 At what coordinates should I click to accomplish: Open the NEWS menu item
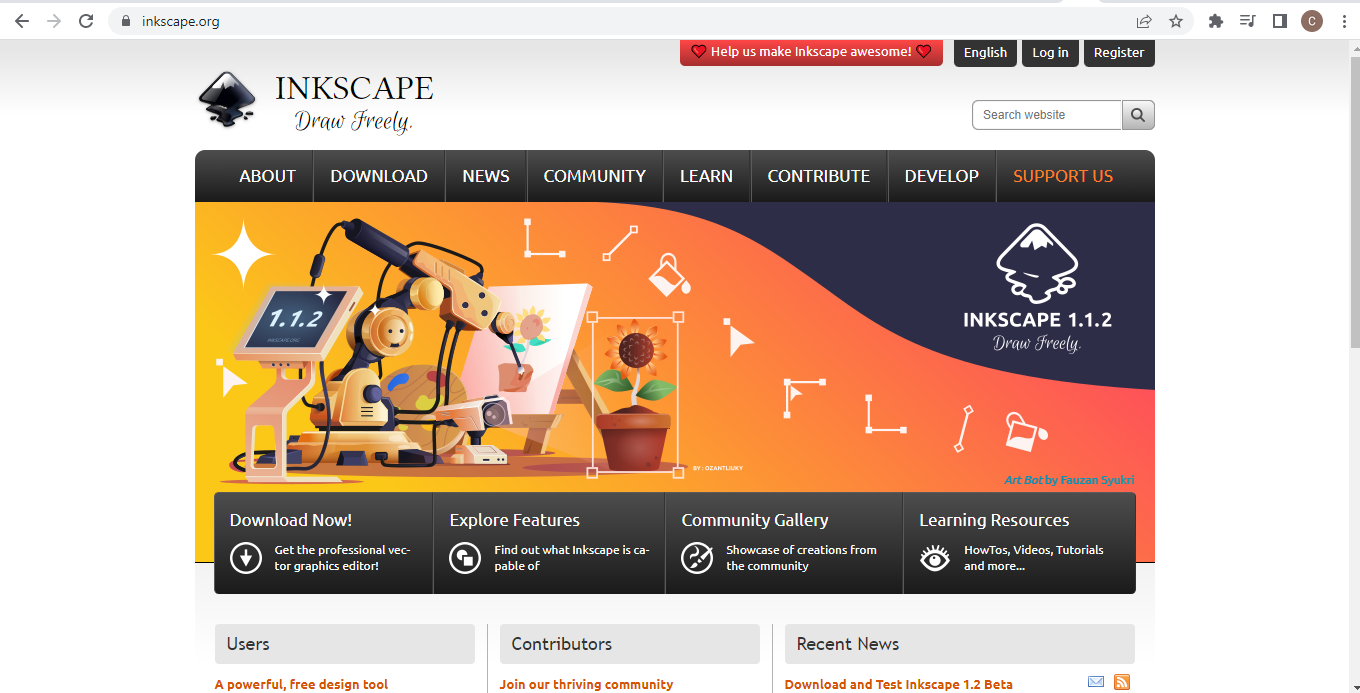(486, 176)
